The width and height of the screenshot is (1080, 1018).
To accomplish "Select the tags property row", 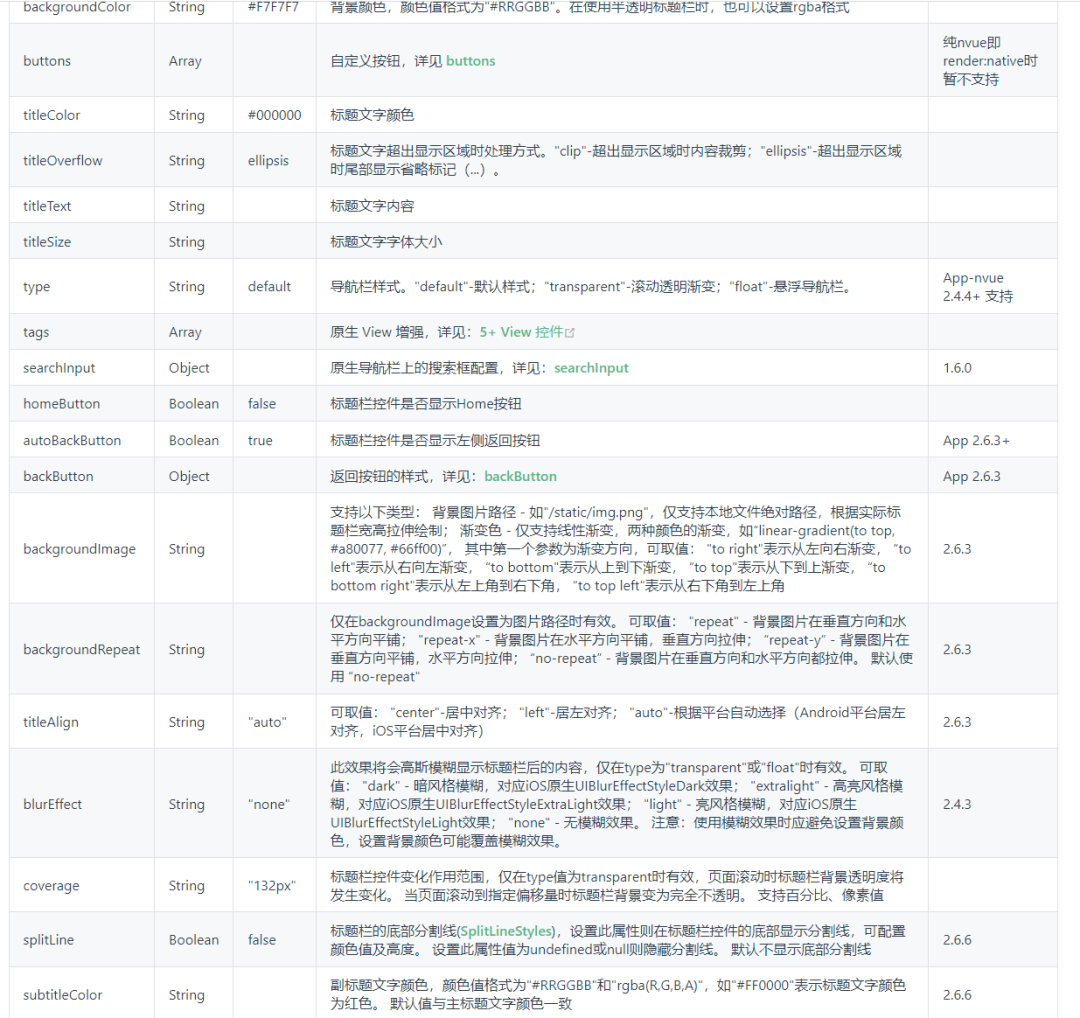I will [x=35, y=331].
